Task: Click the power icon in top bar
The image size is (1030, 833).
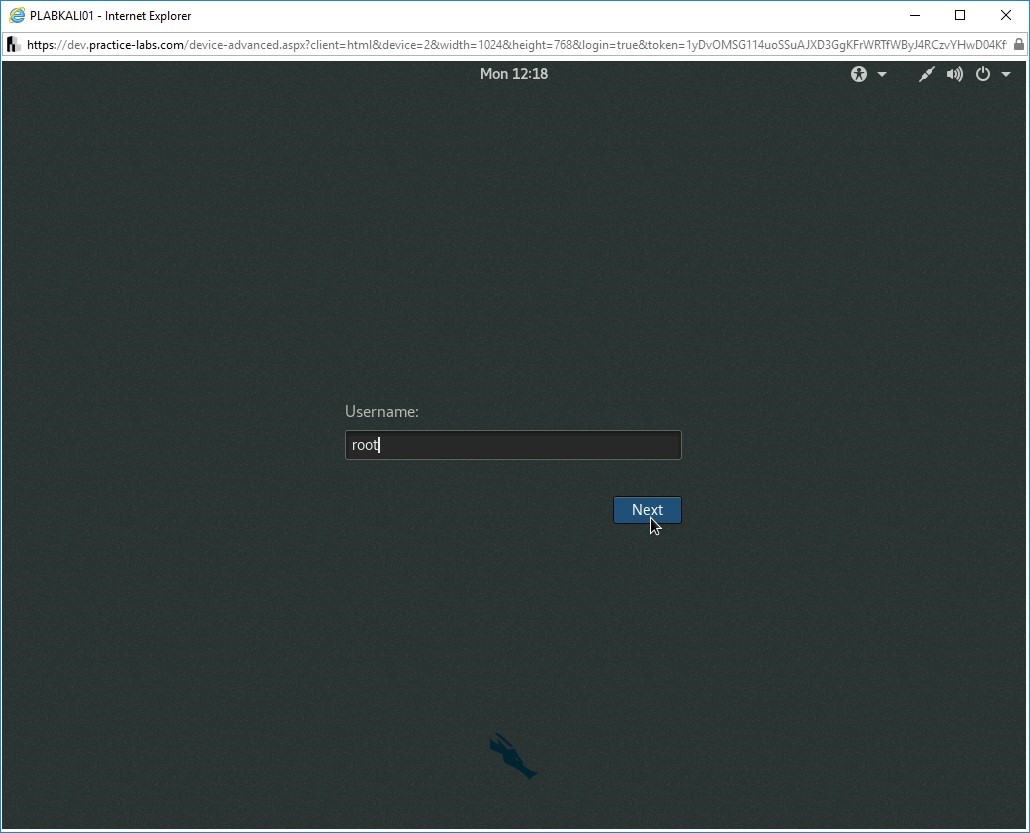Action: pos(983,74)
